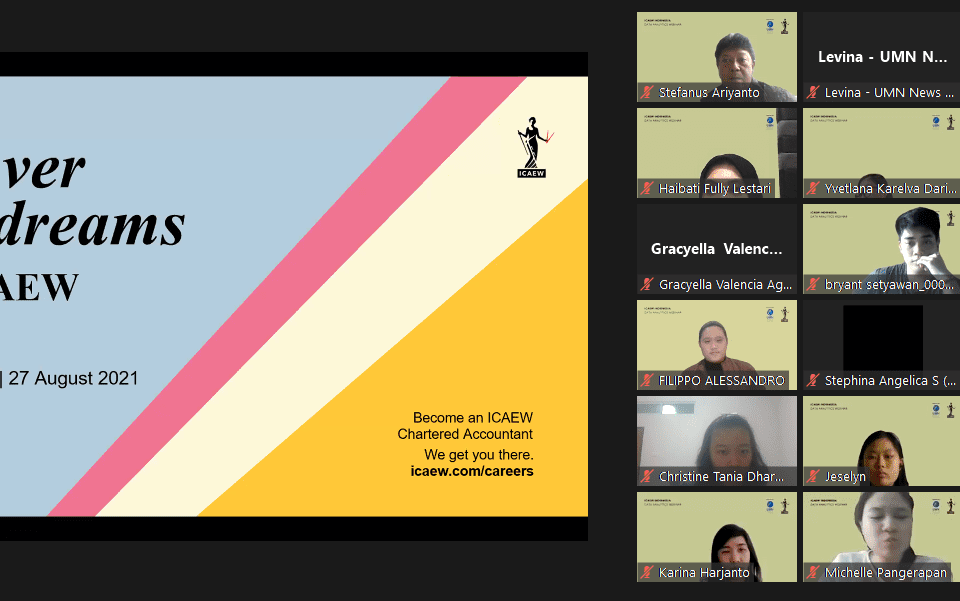Click Stefanus Ariyanto's muted microphone icon
960x601 pixels.
tap(648, 93)
